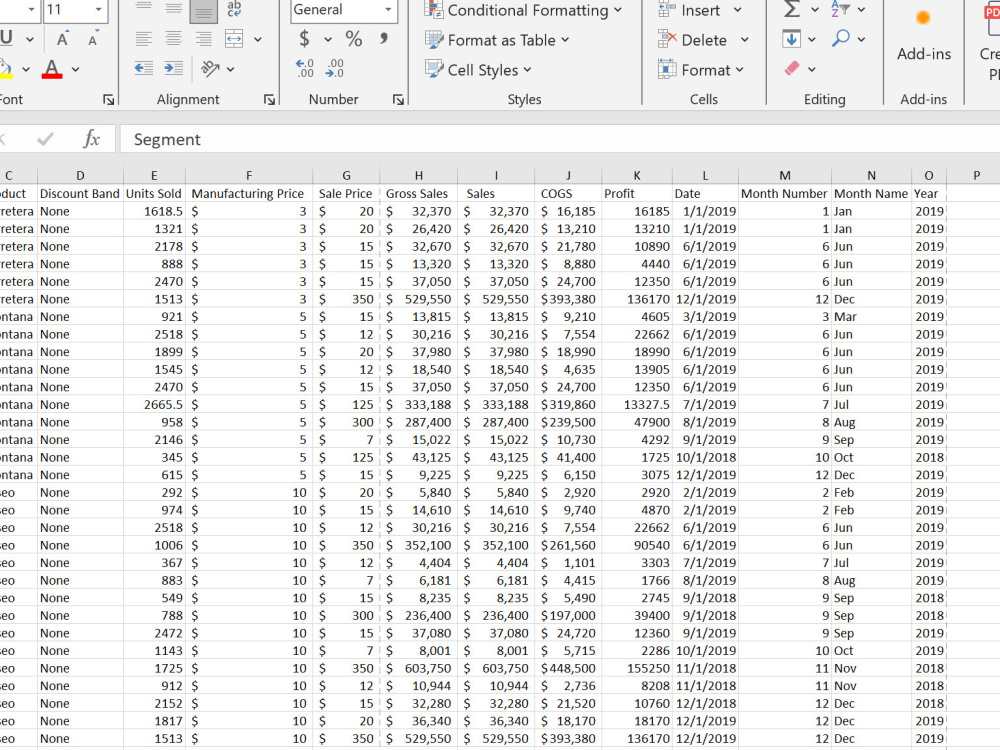
Task: Open Font settings dialog launcher
Action: click(x=108, y=99)
